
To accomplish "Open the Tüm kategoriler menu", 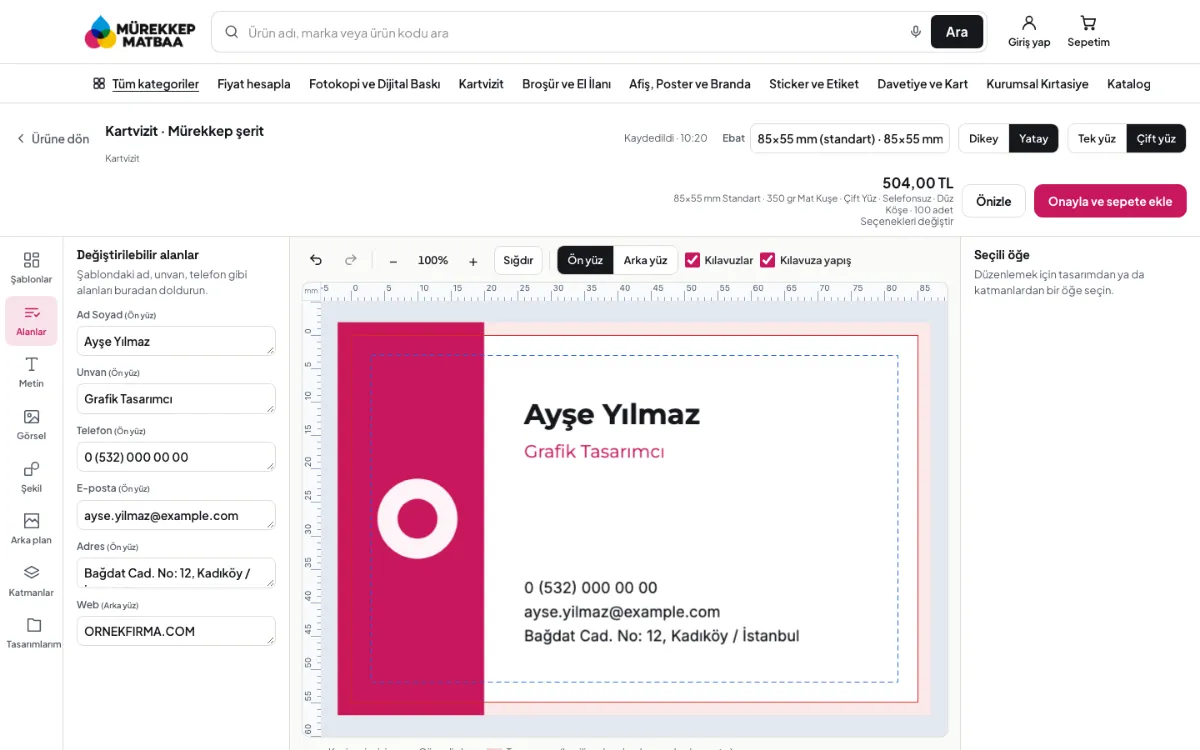I will pyautogui.click(x=146, y=84).
